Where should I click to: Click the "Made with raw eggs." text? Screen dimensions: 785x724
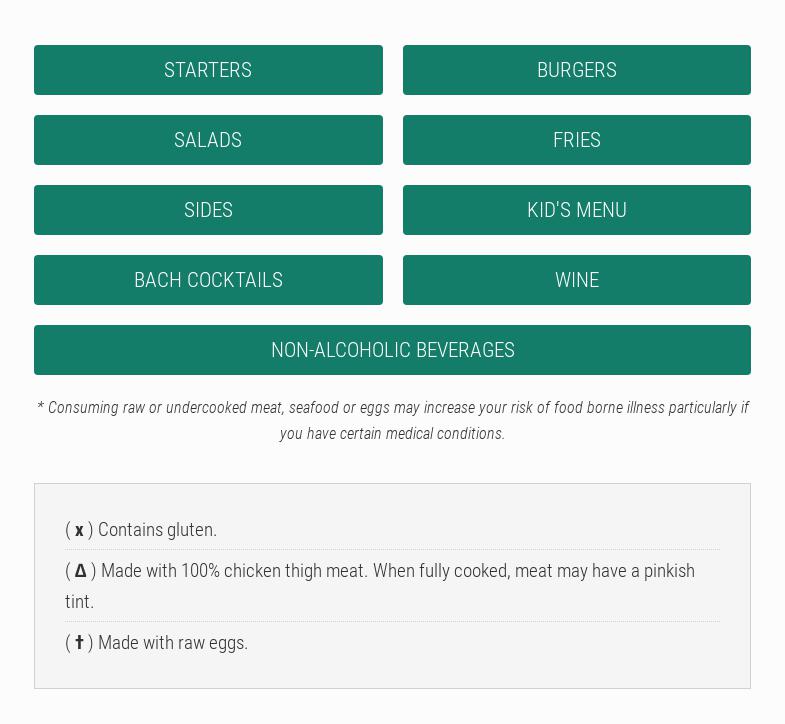(172, 643)
